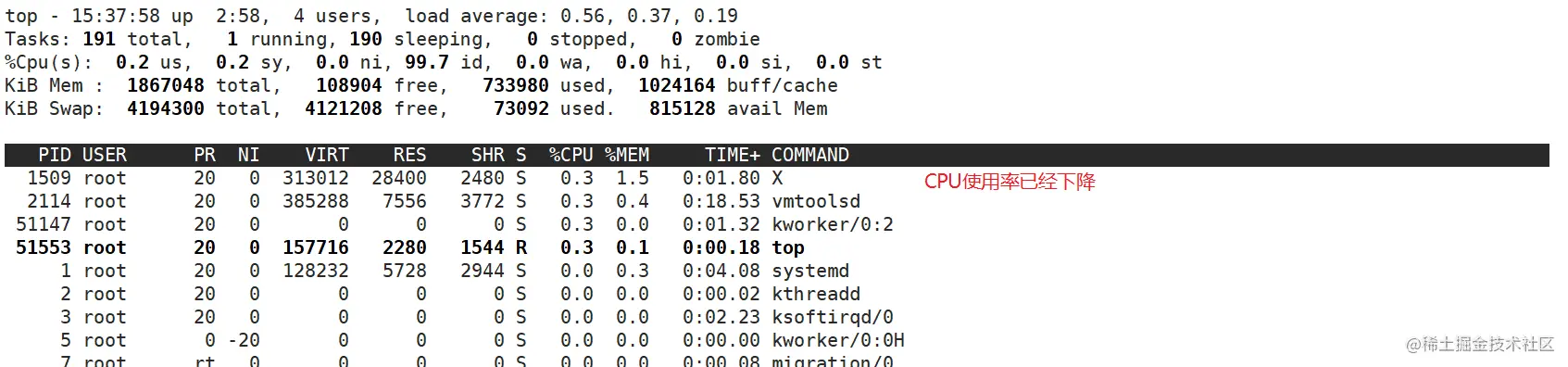1568x367 pixels.
Task: Click the X process command name
Action: (x=777, y=178)
